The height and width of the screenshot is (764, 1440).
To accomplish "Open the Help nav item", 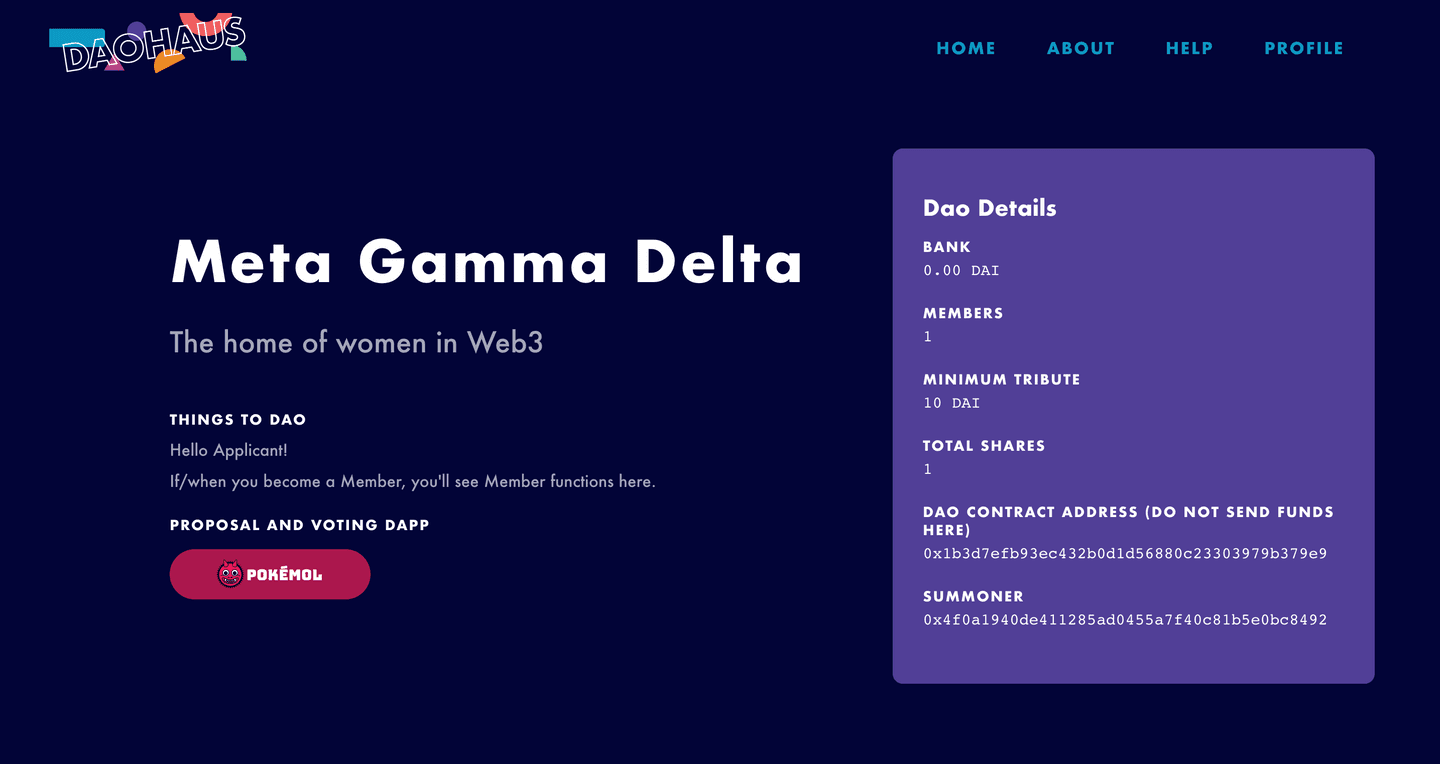I will click(1190, 48).
